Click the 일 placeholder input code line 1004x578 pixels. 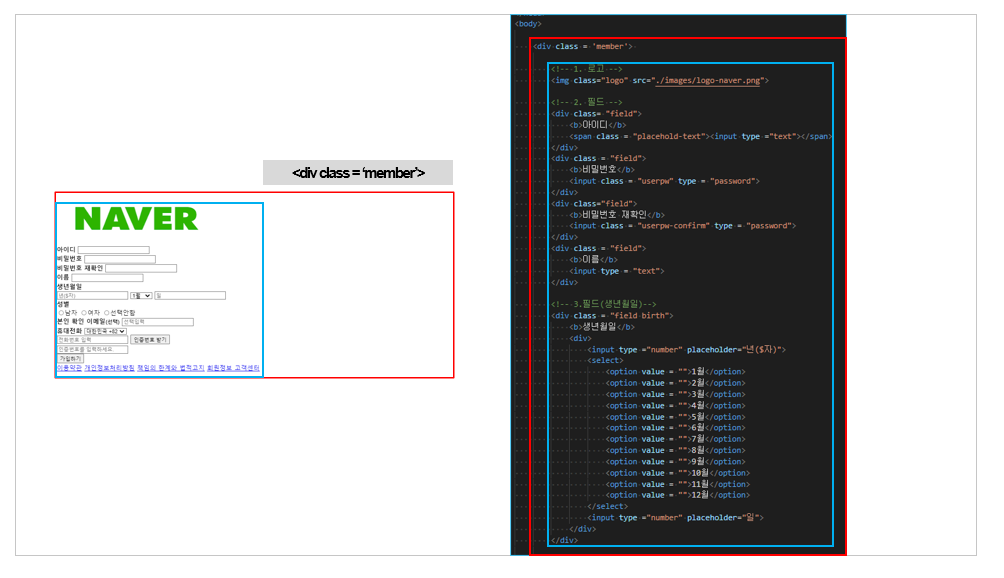[676, 517]
